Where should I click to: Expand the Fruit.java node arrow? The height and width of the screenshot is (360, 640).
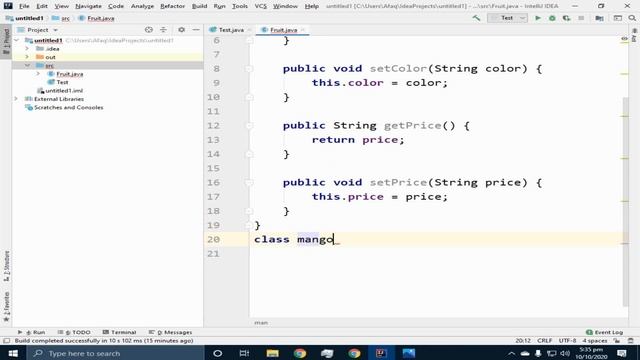click(x=38, y=74)
